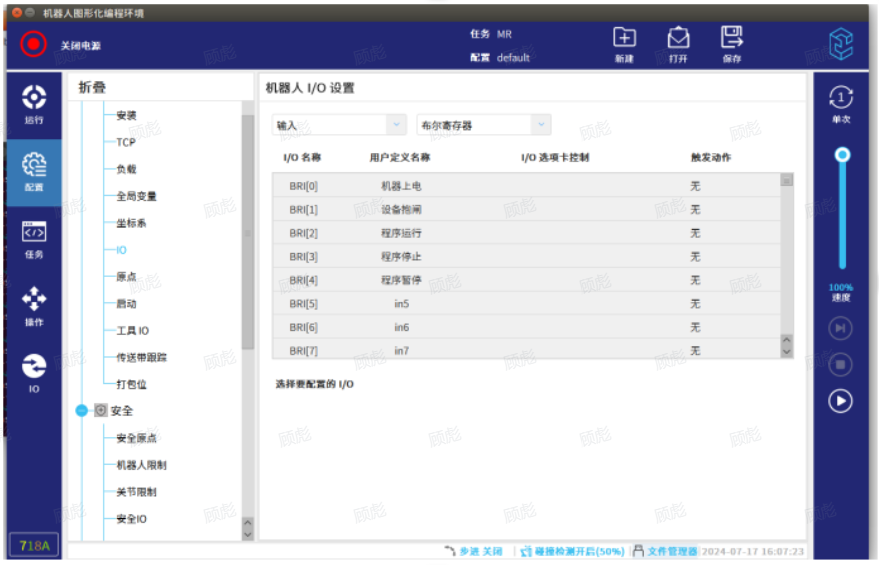879x565 pixels.
Task: Click the 新建 new task icon
Action: [624, 39]
